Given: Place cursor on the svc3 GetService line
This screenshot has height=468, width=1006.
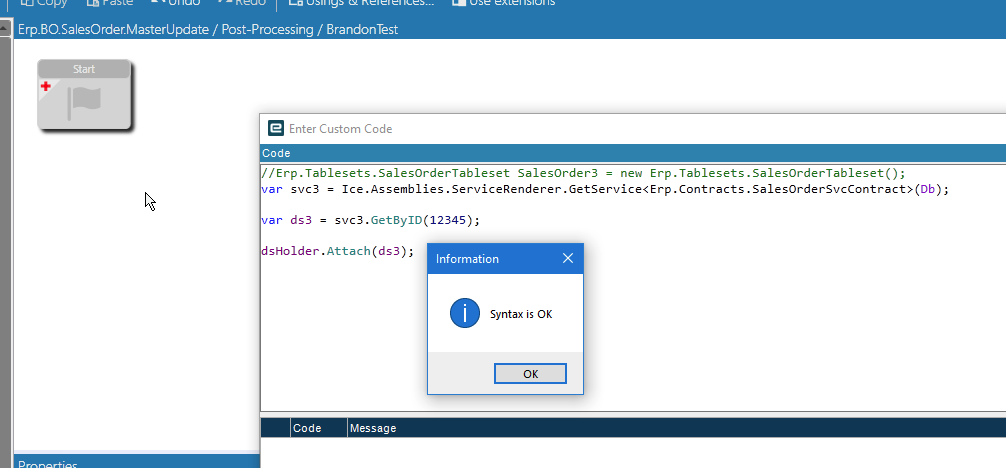Looking at the screenshot, I should [604, 189].
